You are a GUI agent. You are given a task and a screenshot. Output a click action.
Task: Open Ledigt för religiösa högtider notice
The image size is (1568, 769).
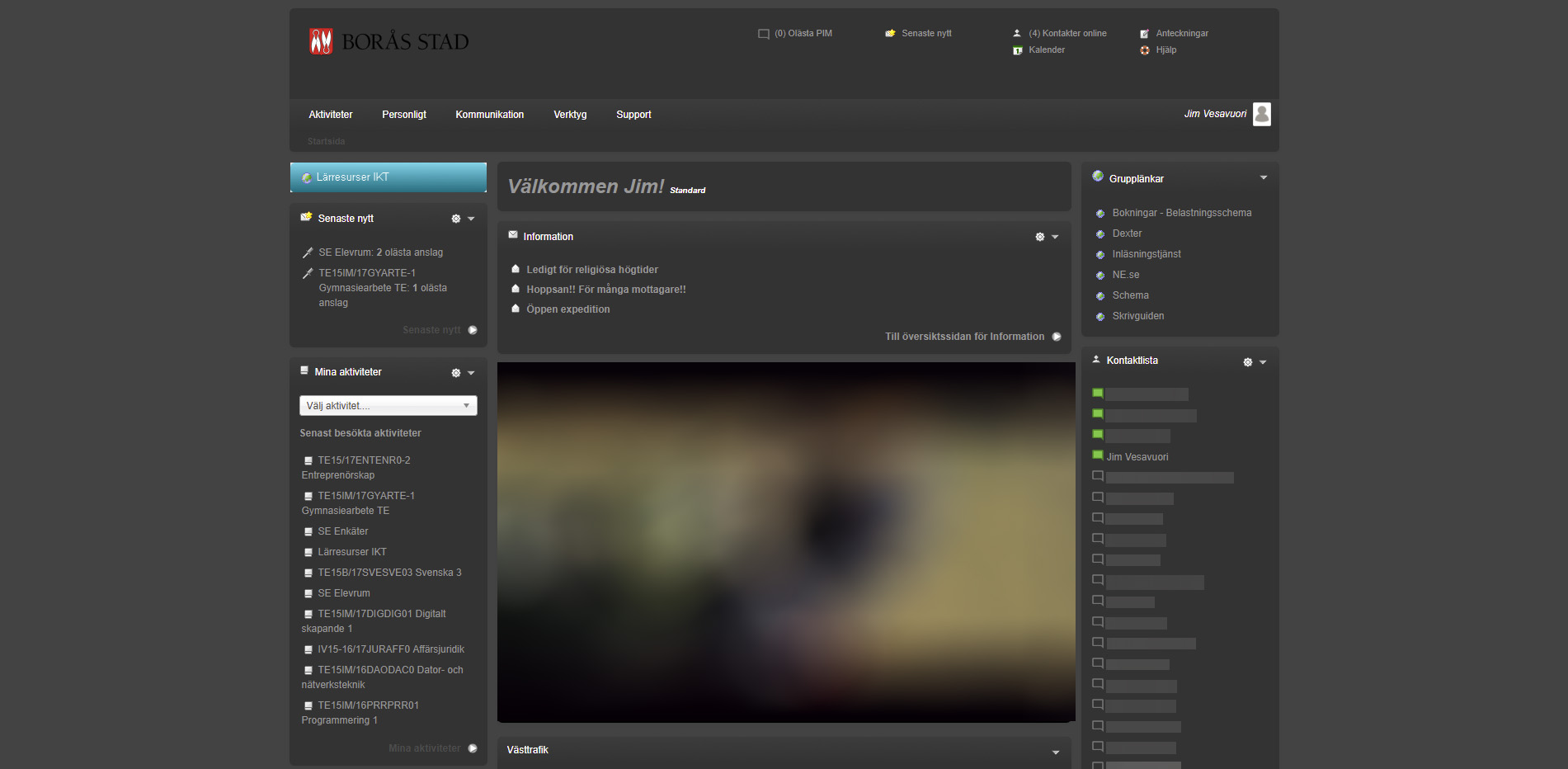(592, 270)
